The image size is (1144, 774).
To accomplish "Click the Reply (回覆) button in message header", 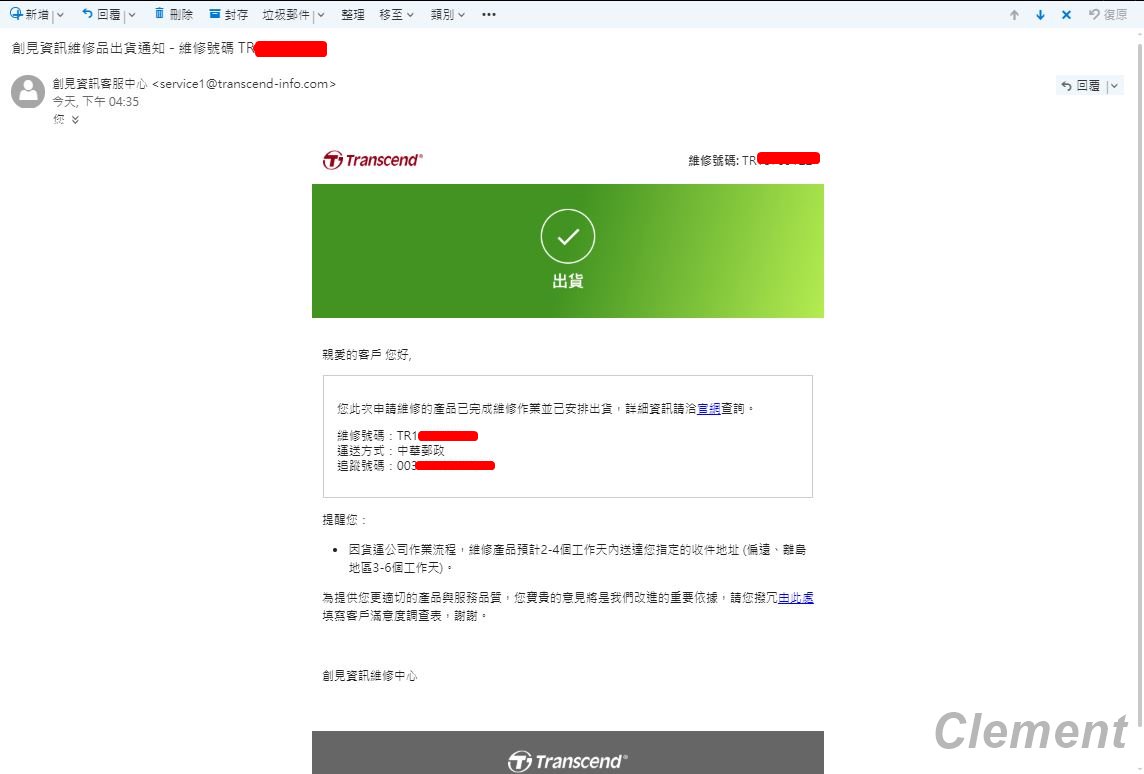I will [1081, 86].
